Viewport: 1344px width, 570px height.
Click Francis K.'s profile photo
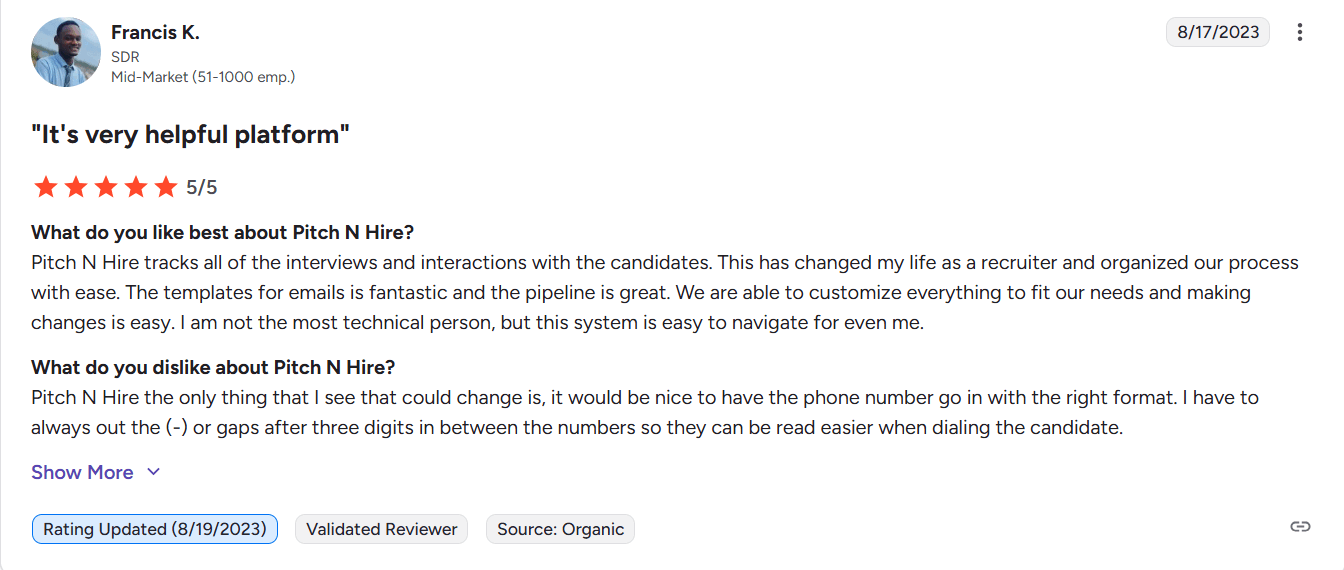click(x=66, y=52)
